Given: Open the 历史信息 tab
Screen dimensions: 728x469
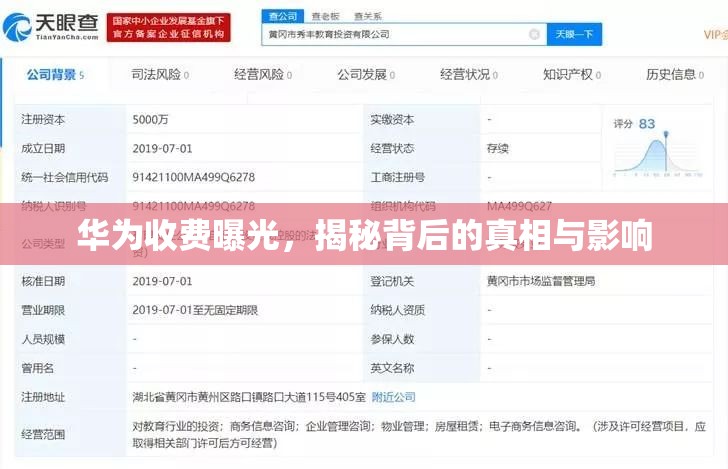Looking at the screenshot, I should (675, 74).
